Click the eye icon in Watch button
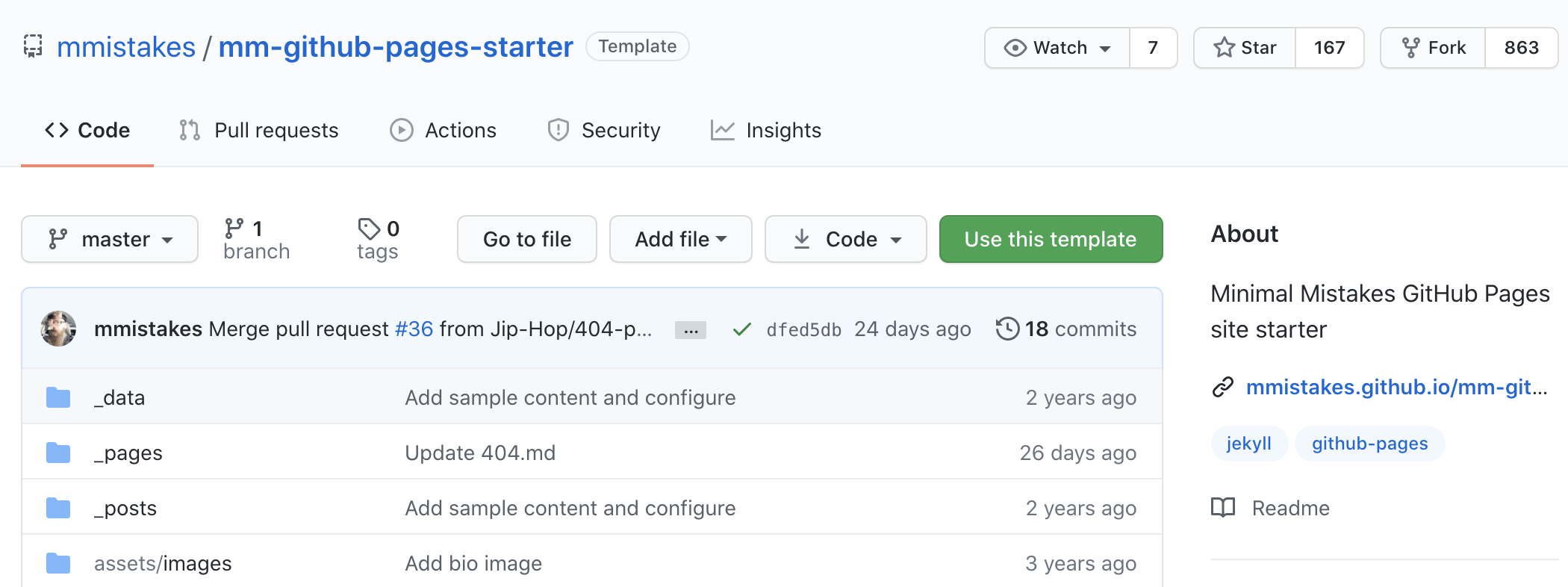This screenshot has height=587, width=1568. click(x=1015, y=48)
